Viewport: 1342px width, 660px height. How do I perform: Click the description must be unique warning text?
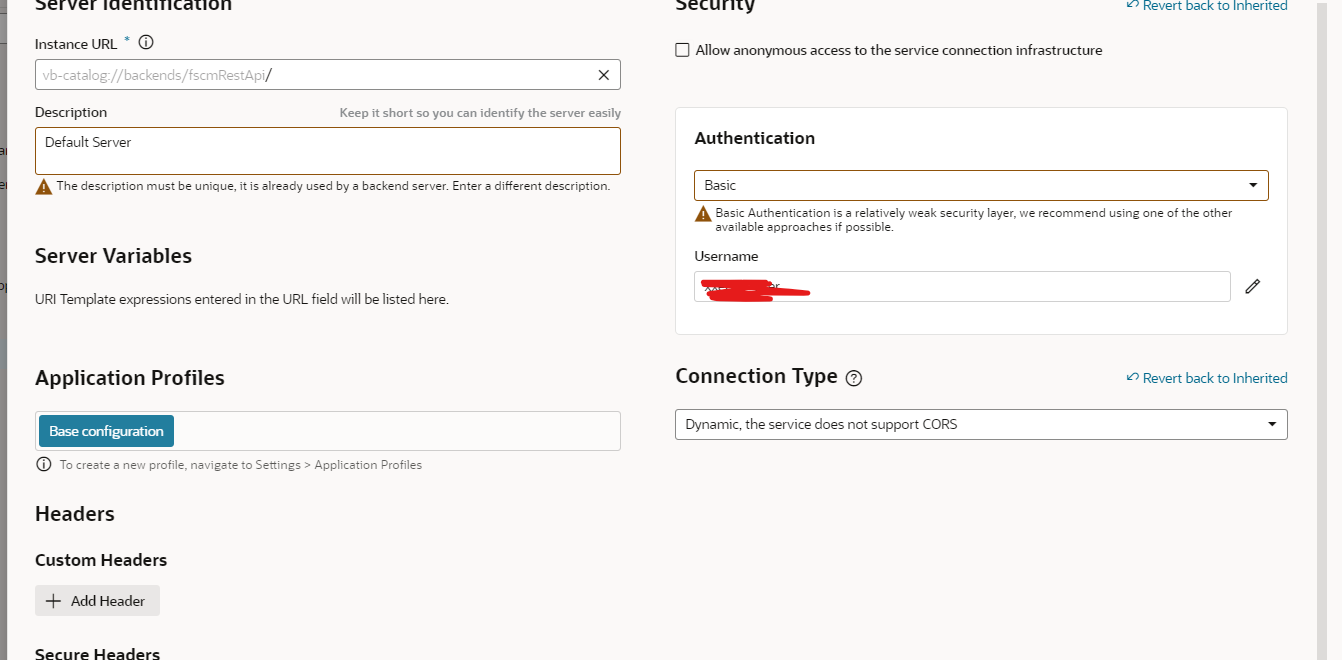[x=333, y=186]
